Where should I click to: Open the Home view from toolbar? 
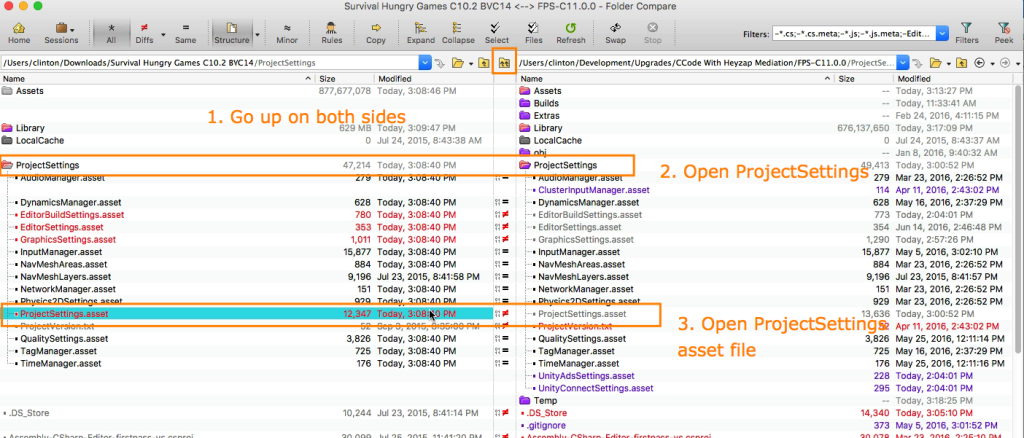(x=18, y=33)
